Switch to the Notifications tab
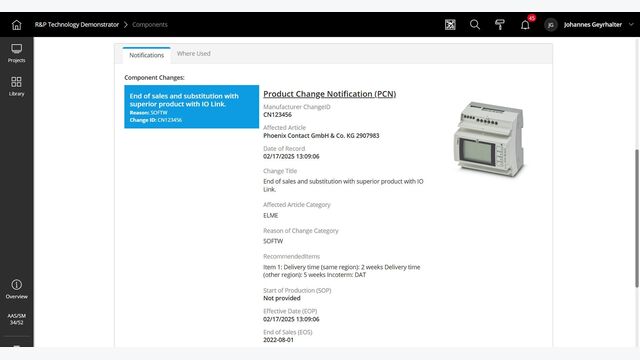 [147, 55]
